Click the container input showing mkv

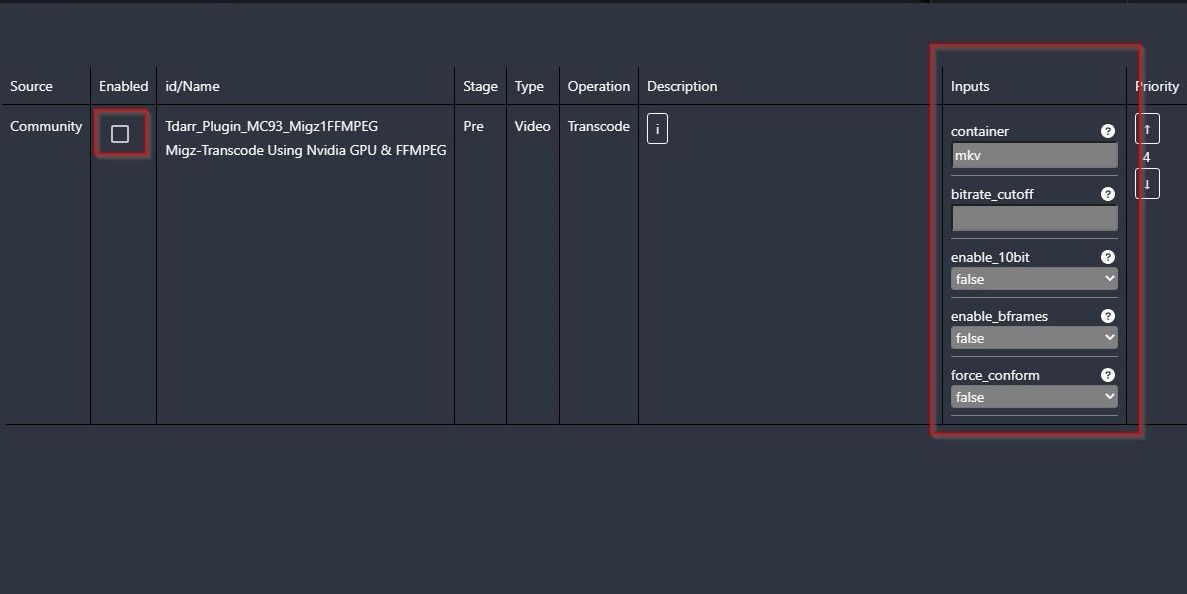click(1033, 156)
